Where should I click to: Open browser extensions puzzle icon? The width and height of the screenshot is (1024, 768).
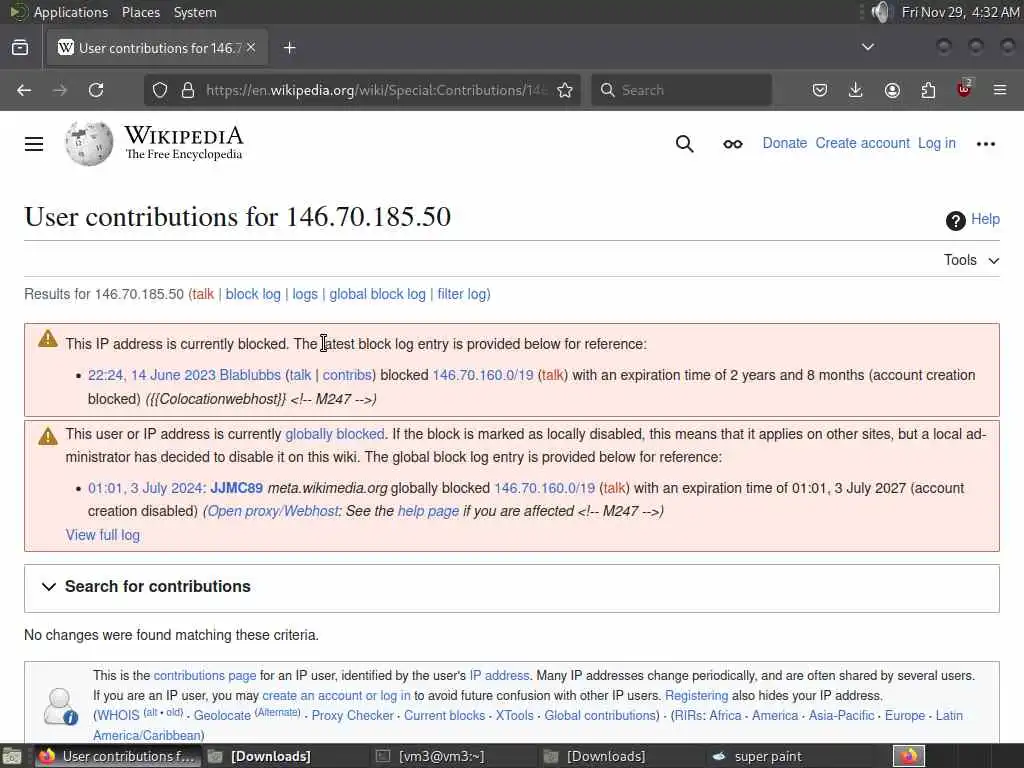(928, 90)
